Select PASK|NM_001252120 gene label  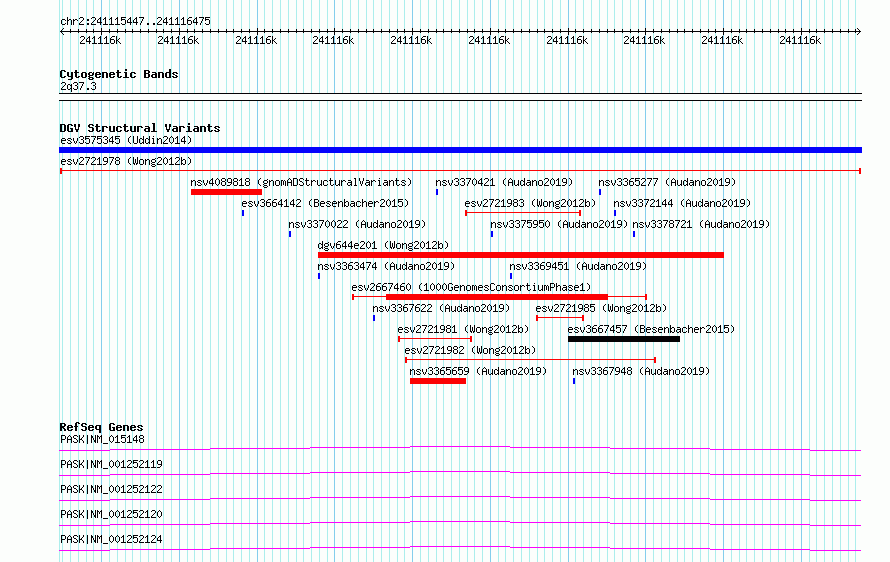(x=111, y=514)
